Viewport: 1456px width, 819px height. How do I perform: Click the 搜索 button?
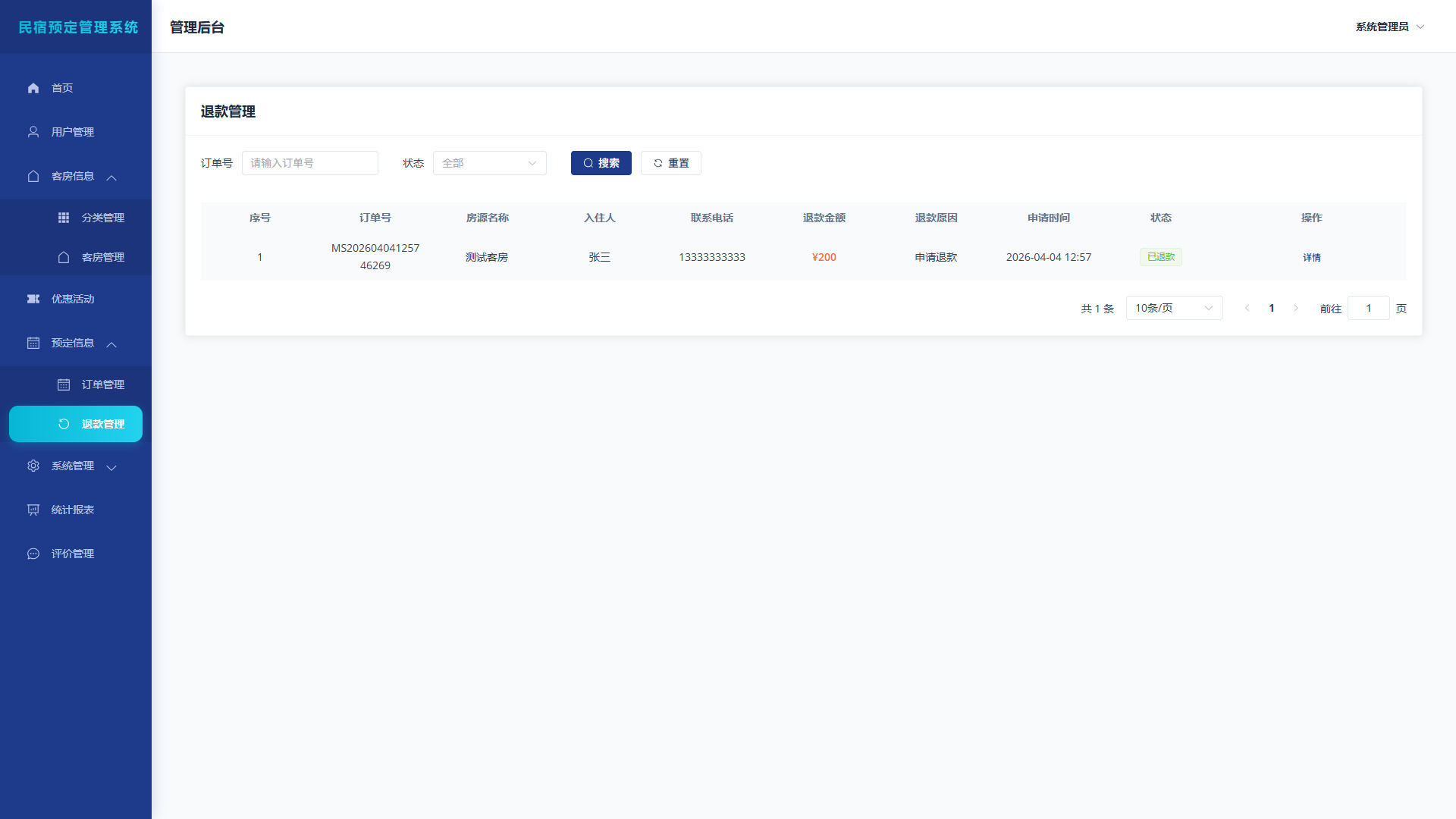point(601,163)
